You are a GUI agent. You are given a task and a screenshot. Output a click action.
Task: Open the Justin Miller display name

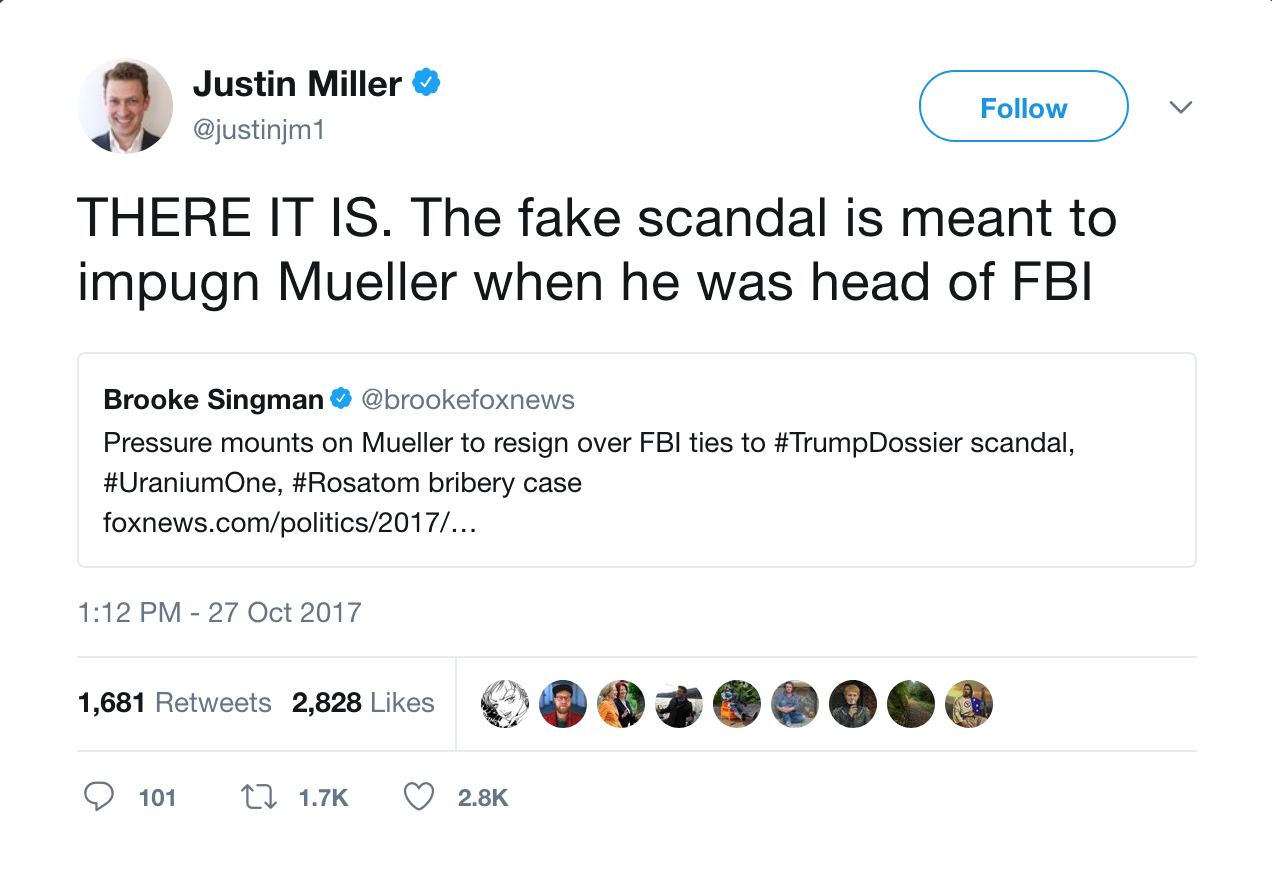click(x=297, y=84)
